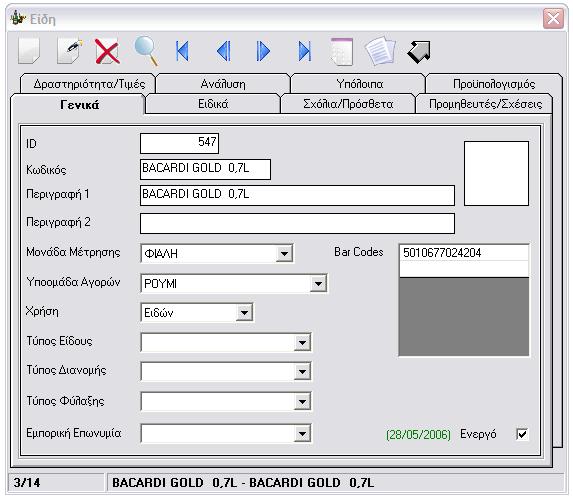Delete record with the red X icon
573x500 pixels.
pyautogui.click(x=107, y=51)
